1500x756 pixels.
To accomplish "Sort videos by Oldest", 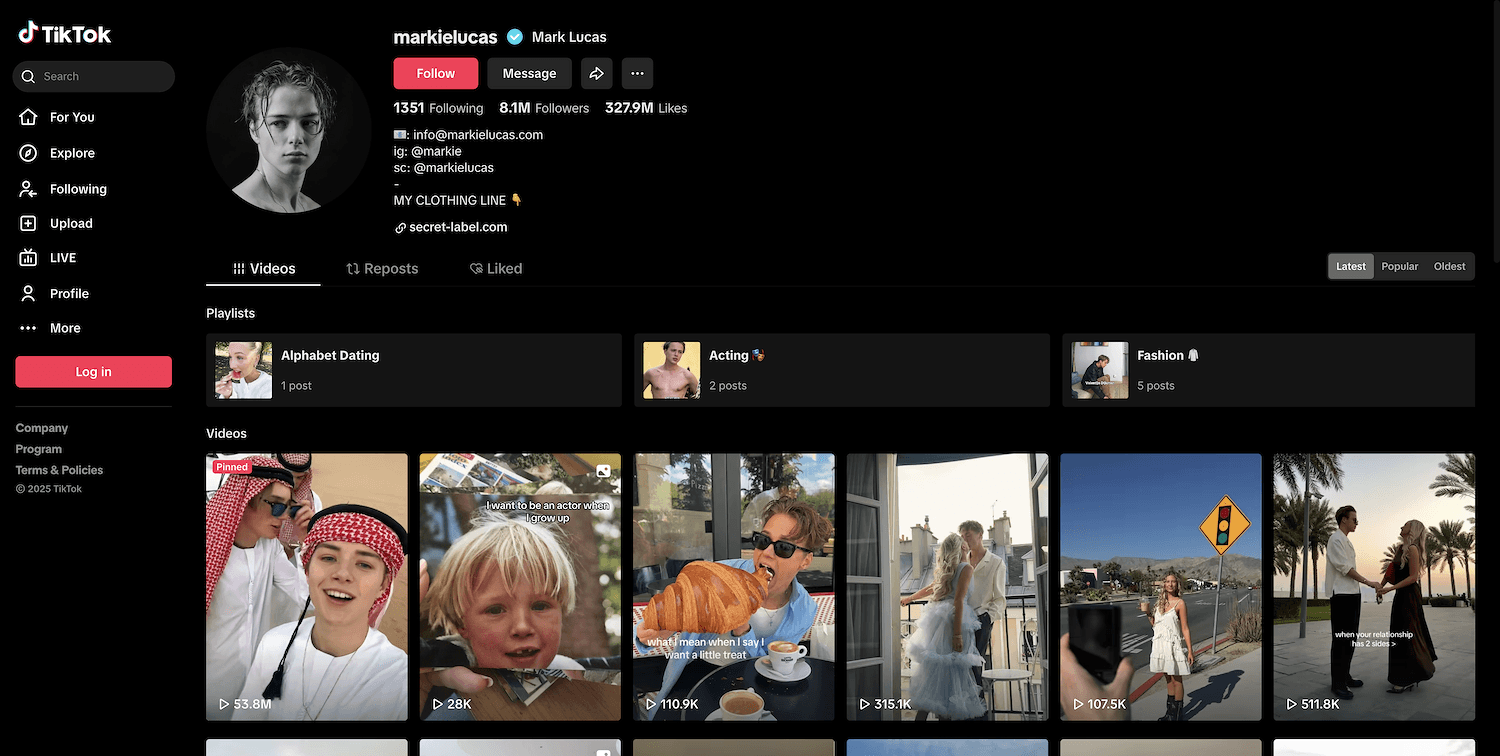I will pos(1449,267).
